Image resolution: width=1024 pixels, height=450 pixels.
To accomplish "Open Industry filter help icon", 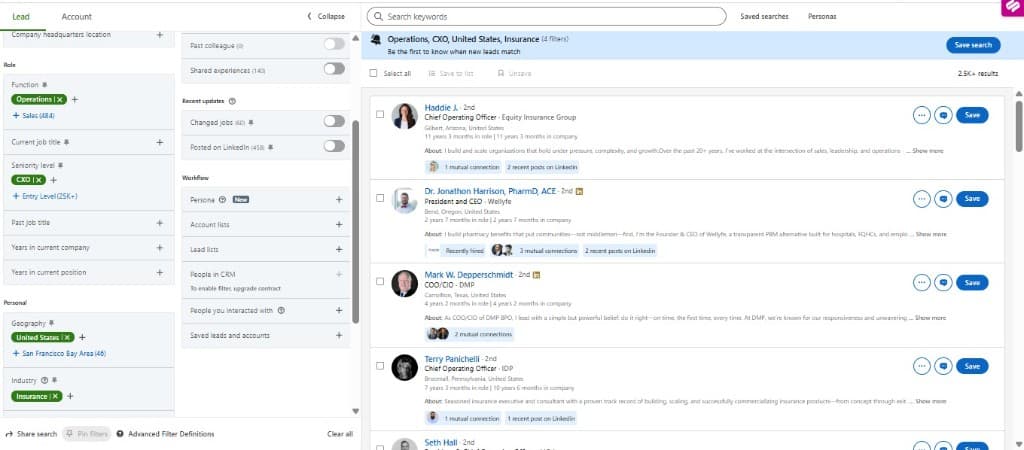I will 44,380.
